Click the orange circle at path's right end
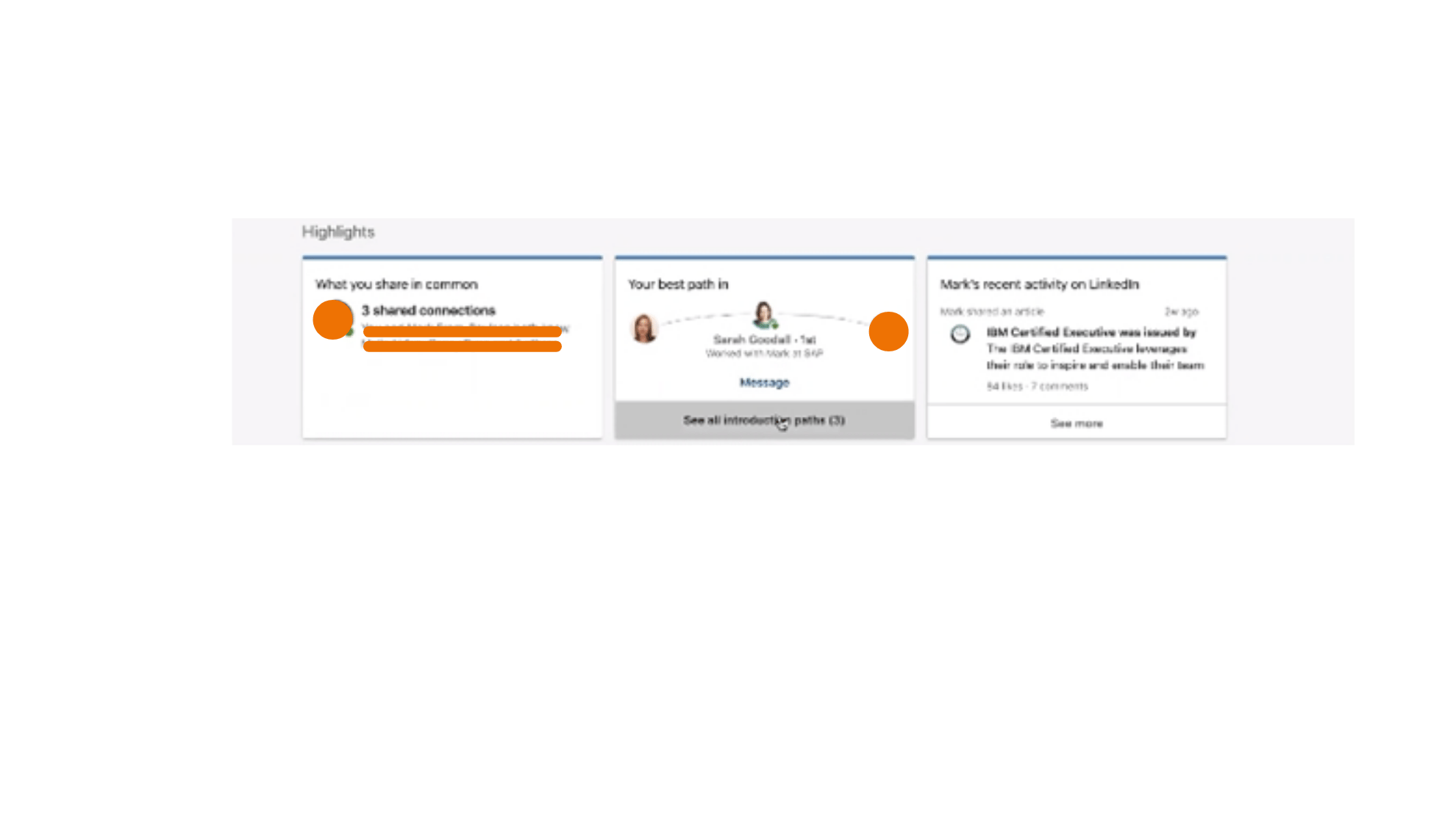The image size is (1456, 816). (888, 332)
